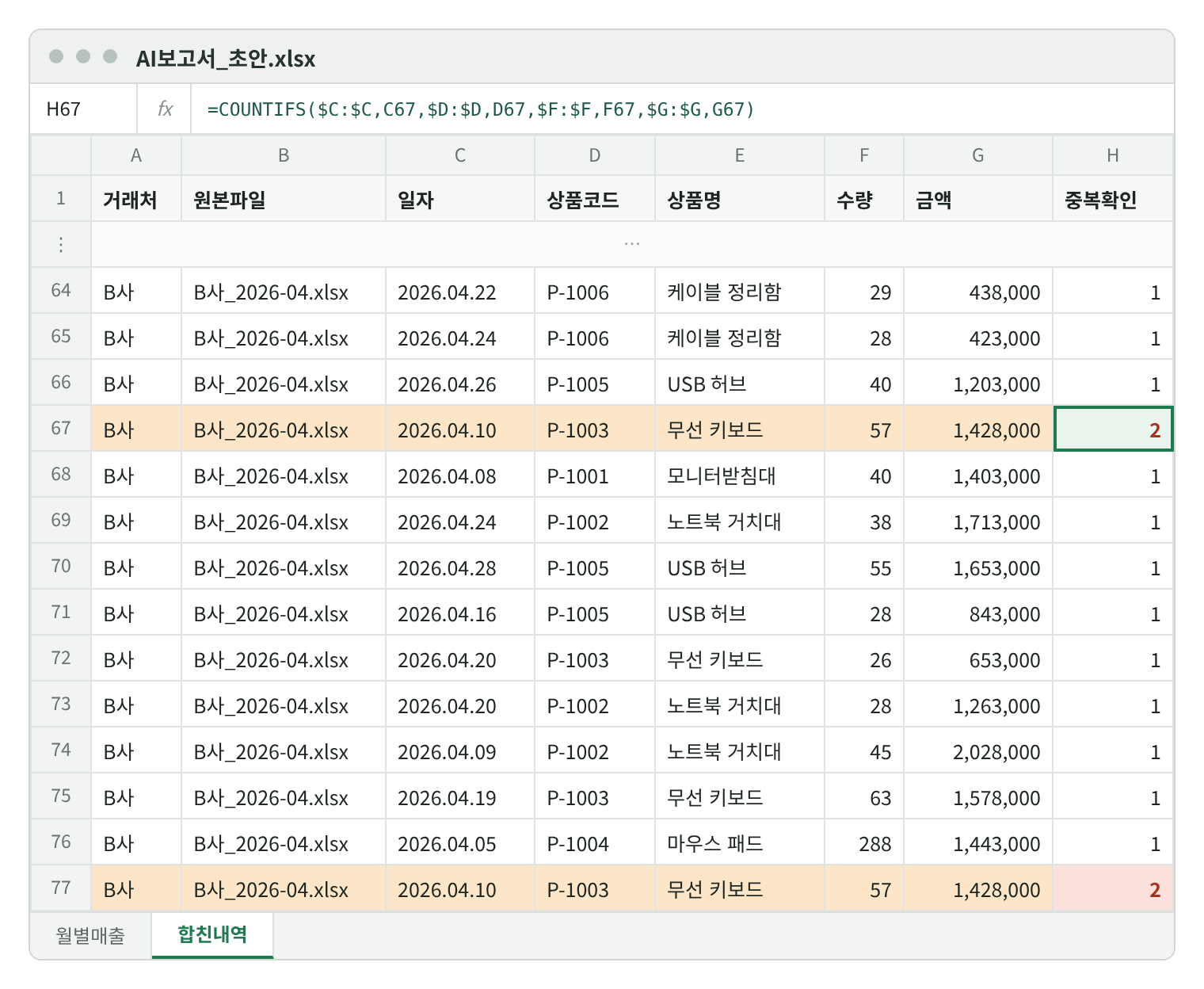Click the 상품명 header cell
The height and width of the screenshot is (989, 1204).
(x=740, y=198)
